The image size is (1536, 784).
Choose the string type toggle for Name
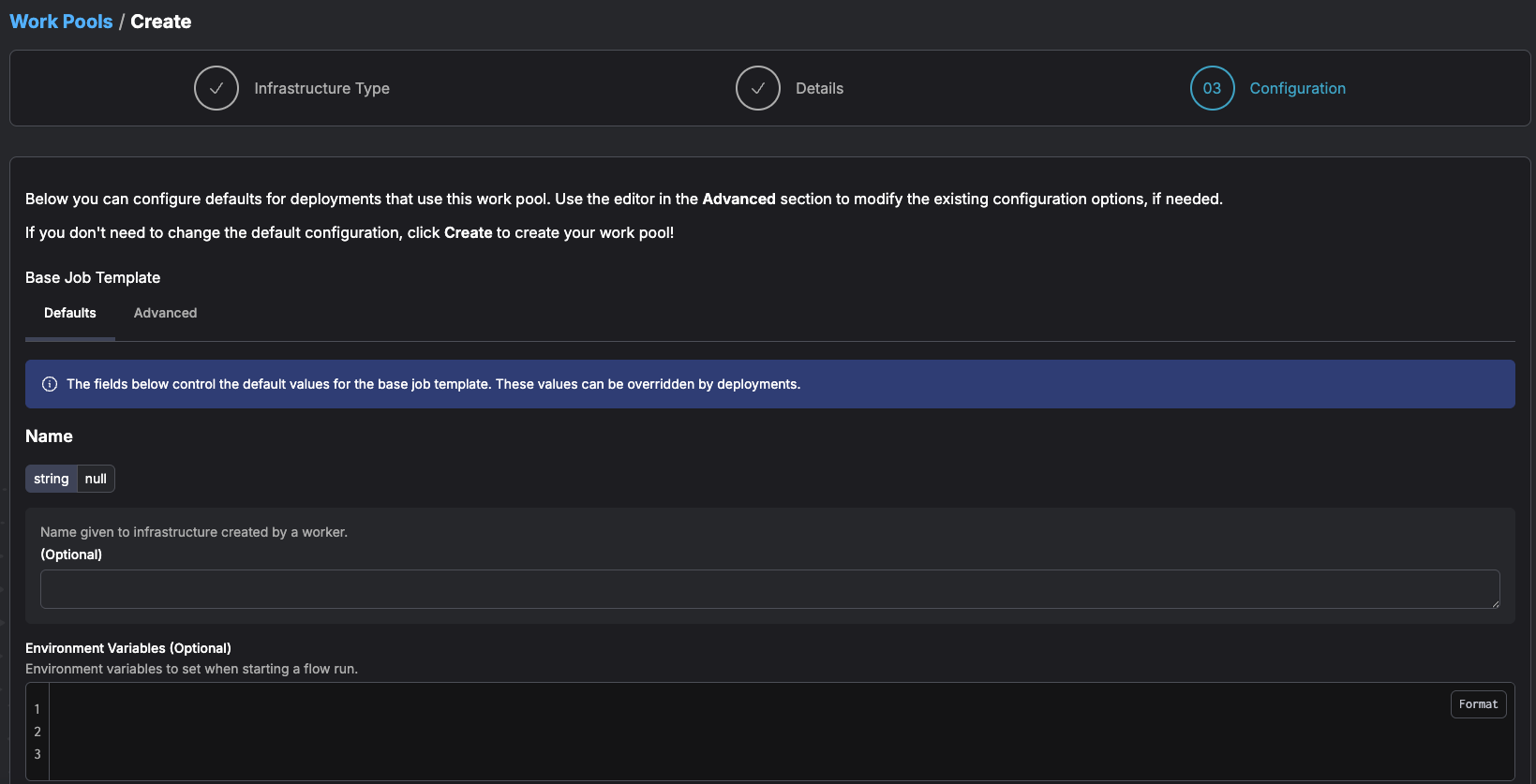52,479
